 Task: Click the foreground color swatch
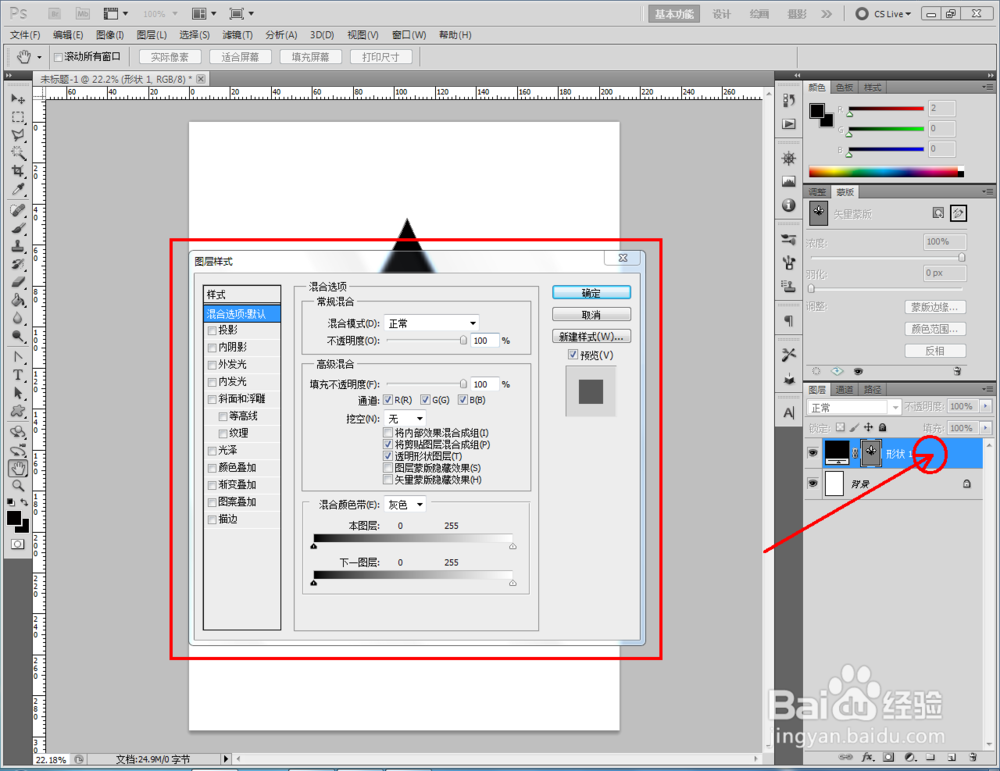coord(12,516)
